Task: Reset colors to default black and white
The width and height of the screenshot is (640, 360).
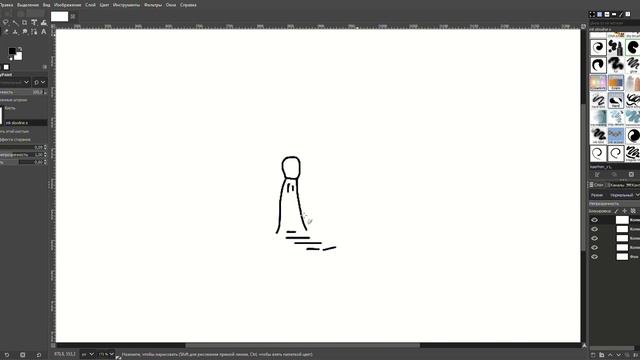Action: click(x=11, y=58)
